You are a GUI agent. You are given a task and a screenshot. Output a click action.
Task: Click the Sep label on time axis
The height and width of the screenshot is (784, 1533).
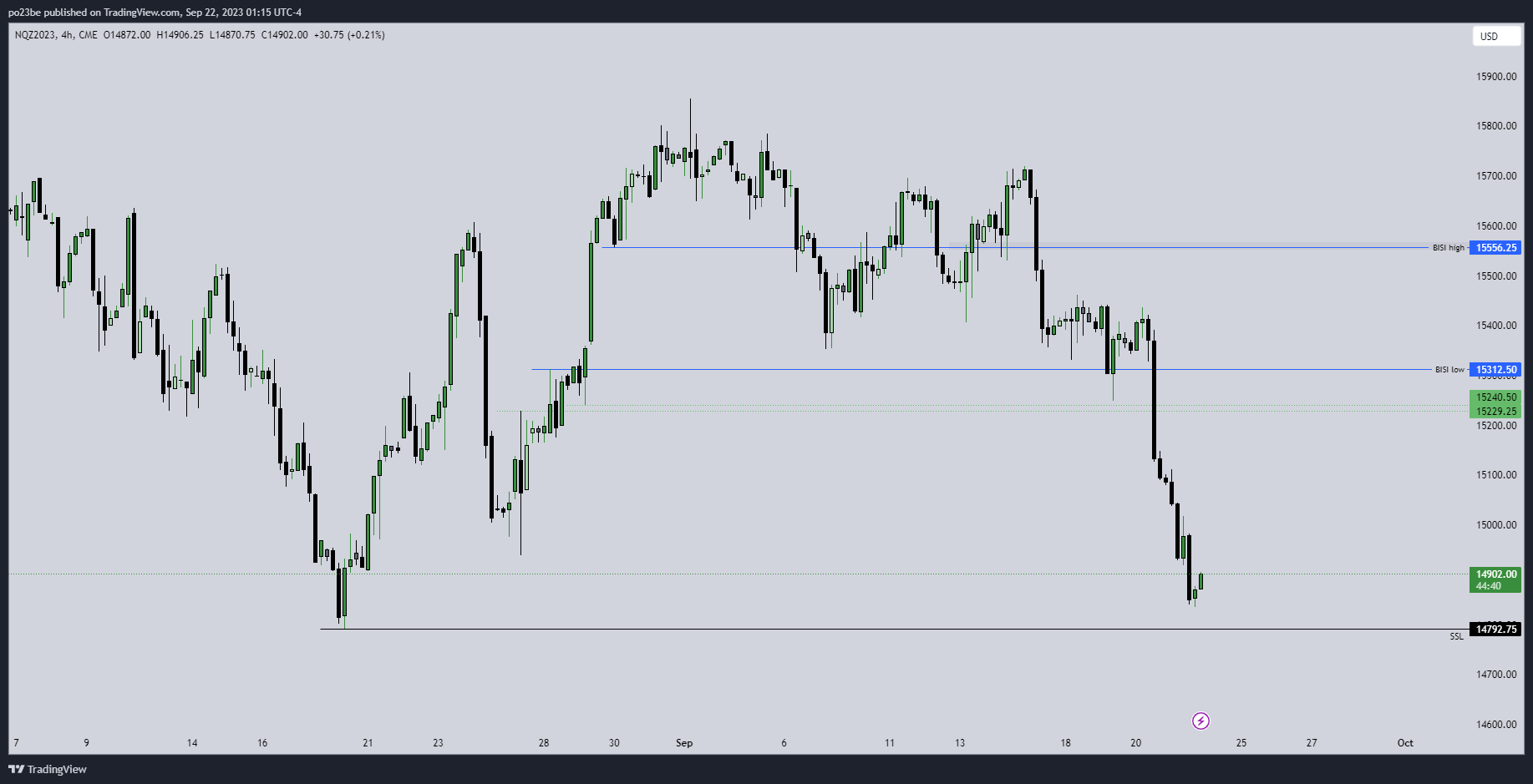pos(684,743)
